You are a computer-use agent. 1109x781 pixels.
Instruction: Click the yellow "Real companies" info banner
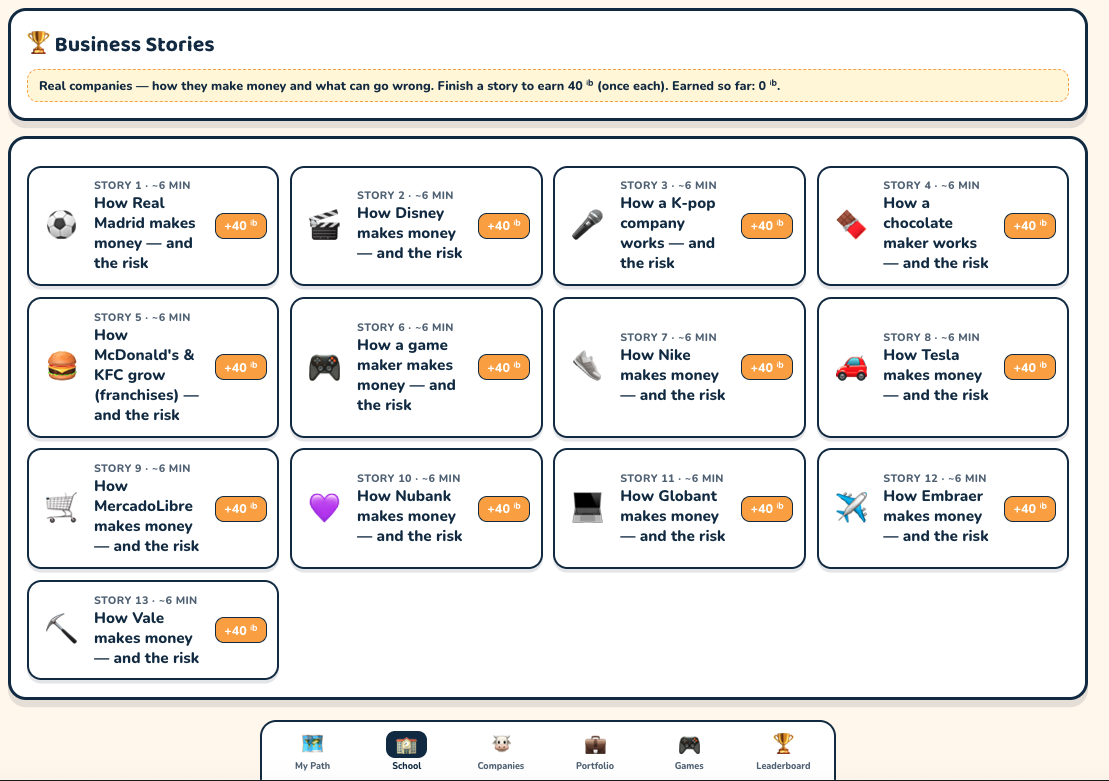point(547,86)
